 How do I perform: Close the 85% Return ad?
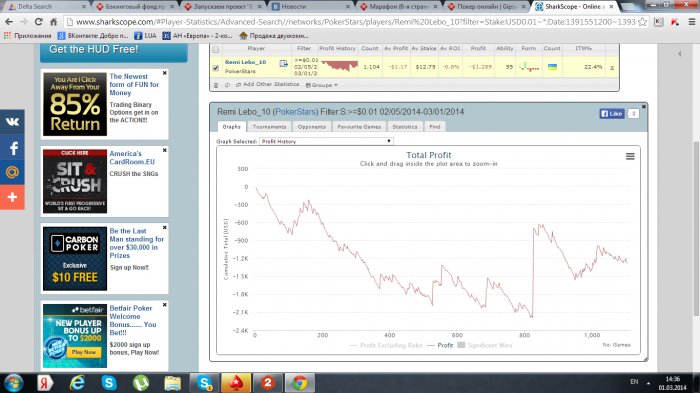click(165, 73)
